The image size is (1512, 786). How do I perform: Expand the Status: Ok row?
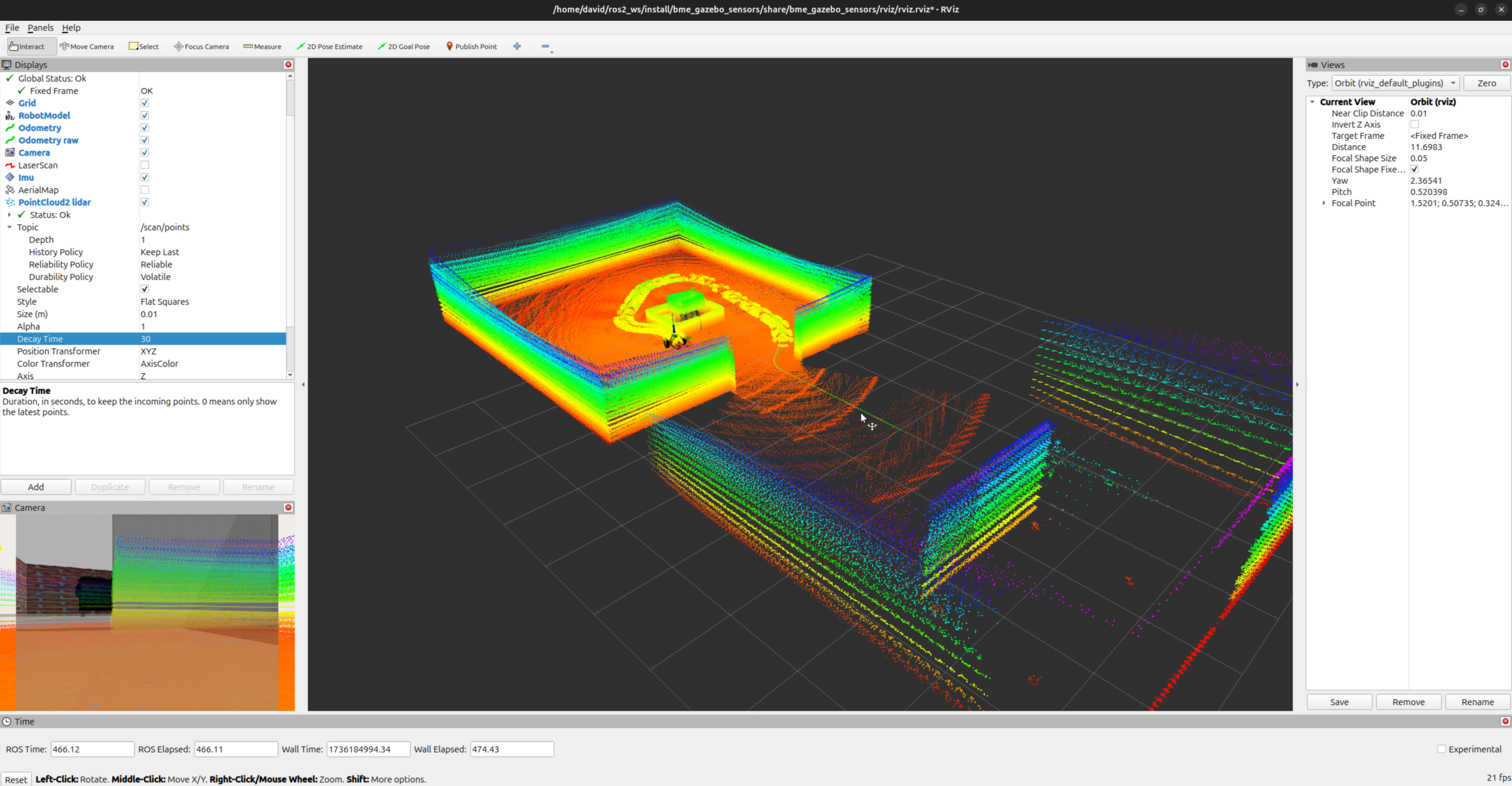click(x=9, y=214)
